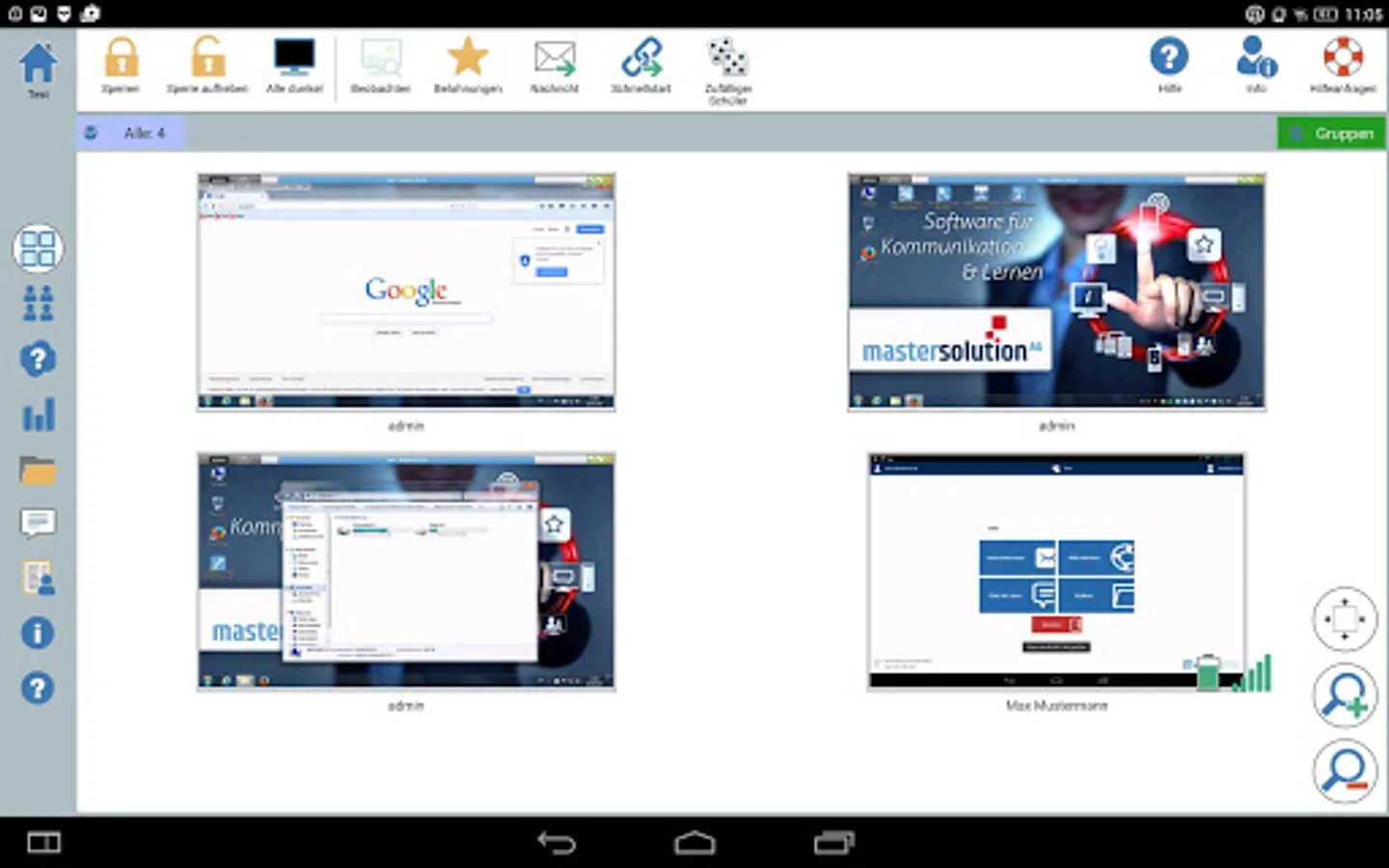Image resolution: width=1389 pixels, height=868 pixels.
Task: Select the thumbnail grid view in sidebar
Action: (38, 248)
